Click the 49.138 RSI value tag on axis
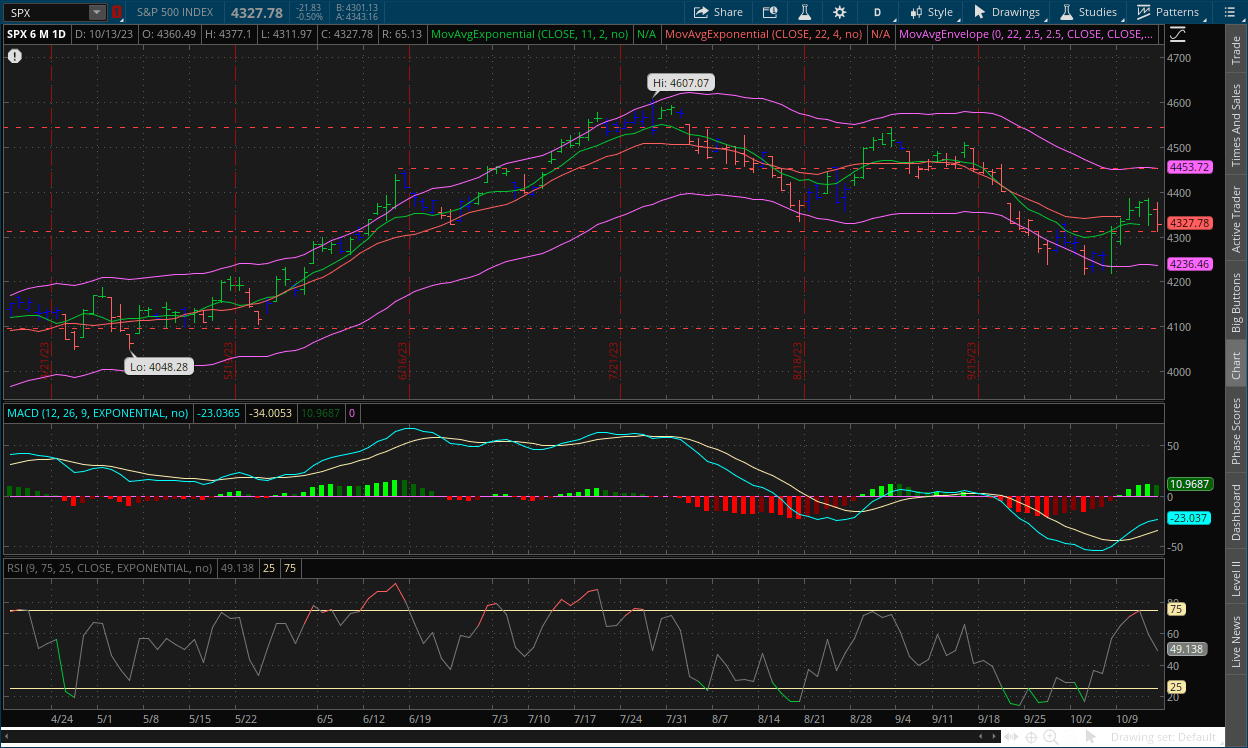 click(1187, 648)
